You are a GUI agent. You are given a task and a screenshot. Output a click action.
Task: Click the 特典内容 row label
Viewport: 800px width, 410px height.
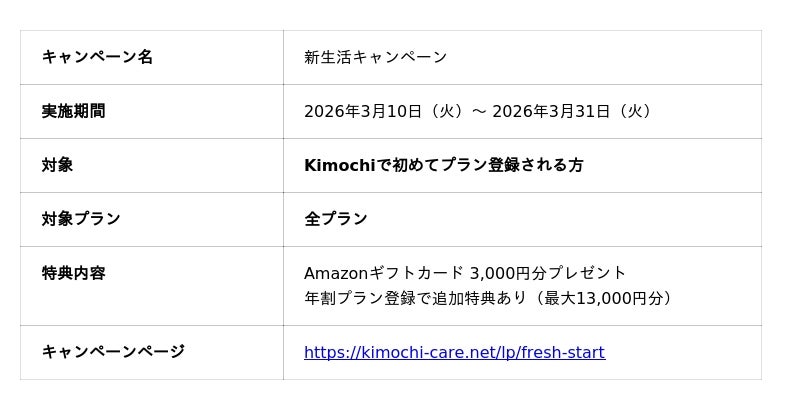[x=73, y=273]
